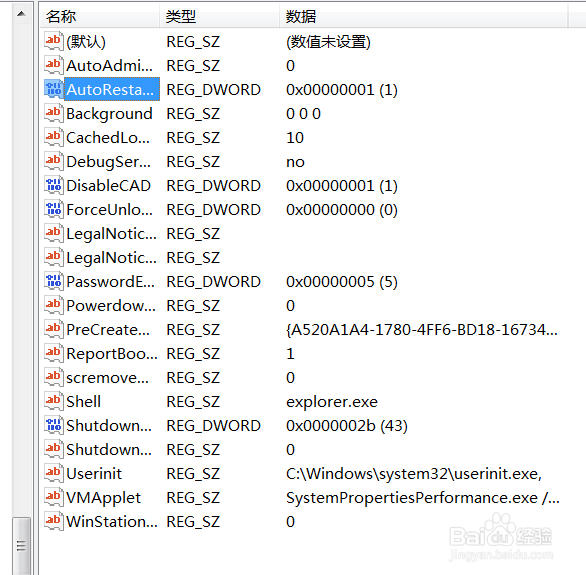Click the (默认) entry name
586x575 pixels.
click(x=86, y=42)
